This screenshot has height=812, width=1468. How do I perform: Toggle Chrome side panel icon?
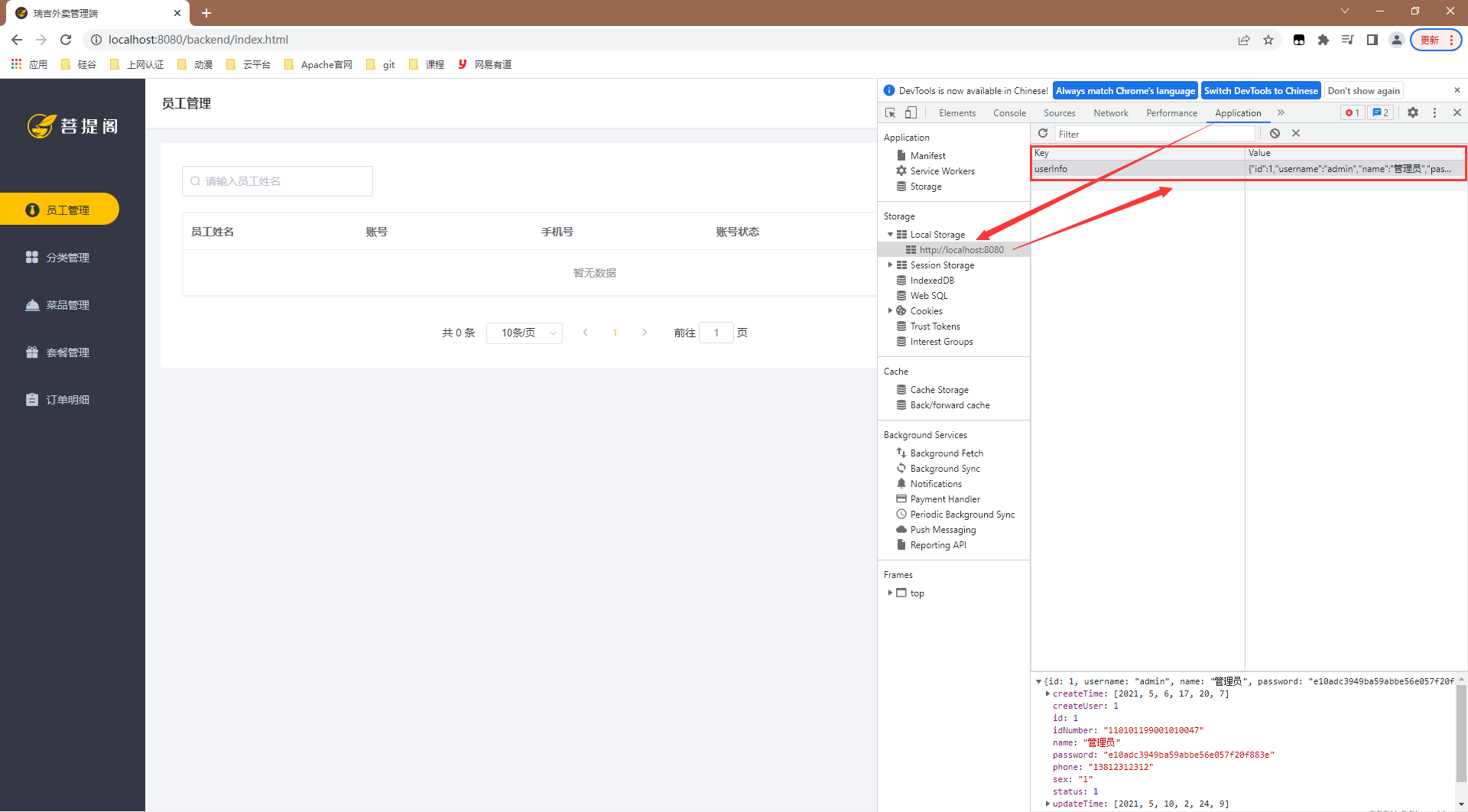[x=1372, y=40]
